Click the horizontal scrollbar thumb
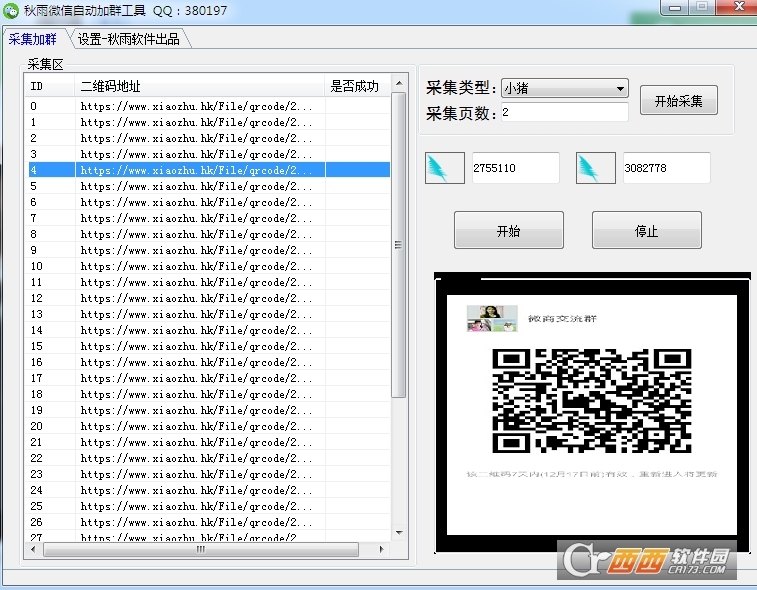 pyautogui.click(x=201, y=549)
